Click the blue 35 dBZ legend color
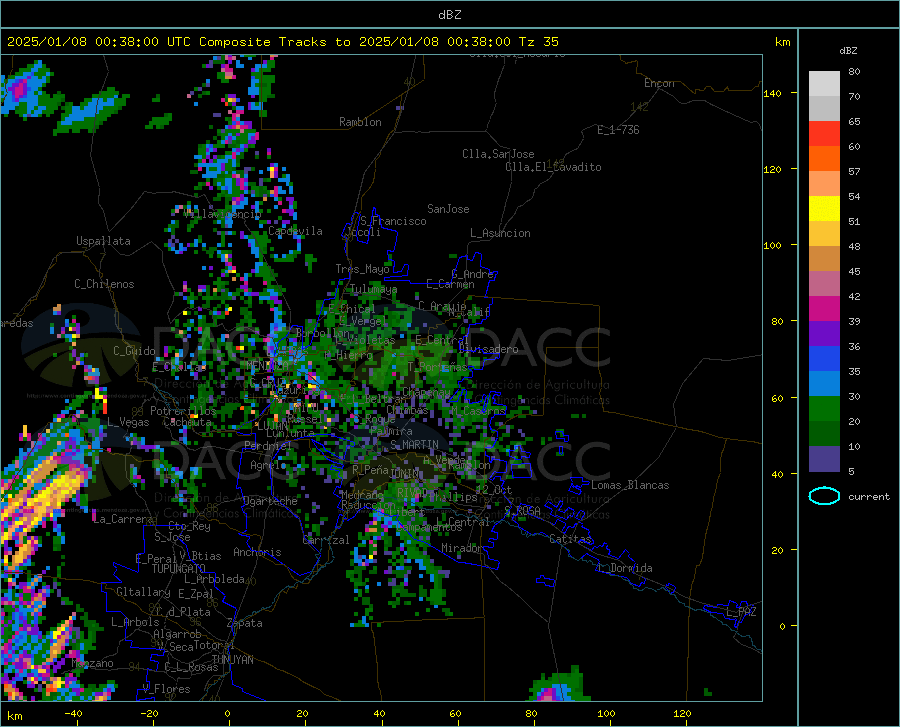Viewport: 900px width, 727px height. click(x=824, y=359)
